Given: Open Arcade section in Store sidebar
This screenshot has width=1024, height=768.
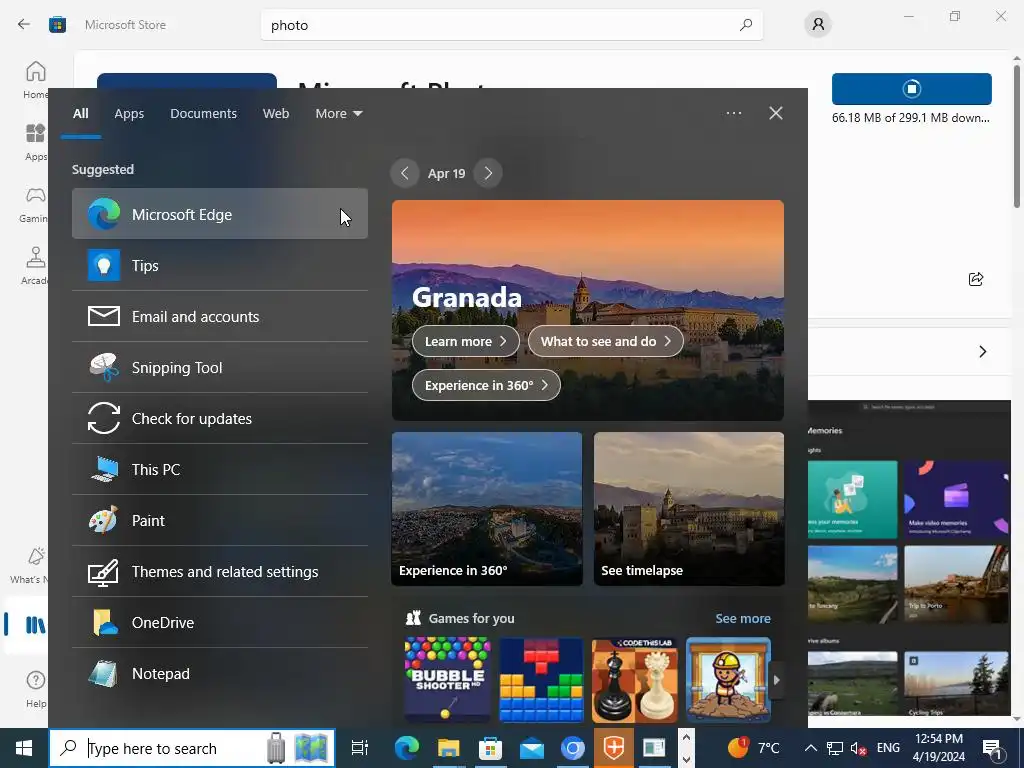Looking at the screenshot, I should pyautogui.click(x=34, y=266).
